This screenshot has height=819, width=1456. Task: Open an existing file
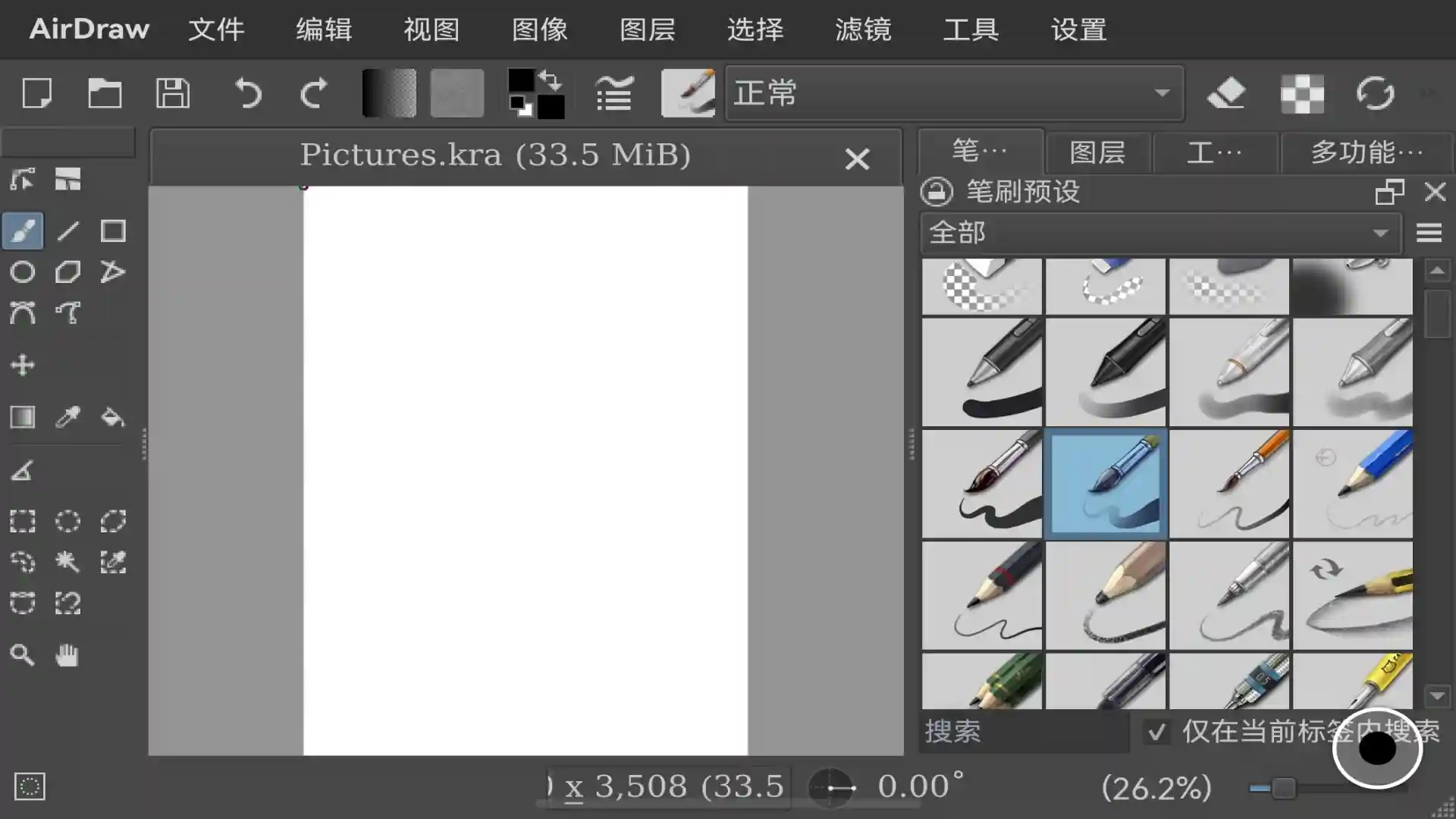[x=105, y=94]
